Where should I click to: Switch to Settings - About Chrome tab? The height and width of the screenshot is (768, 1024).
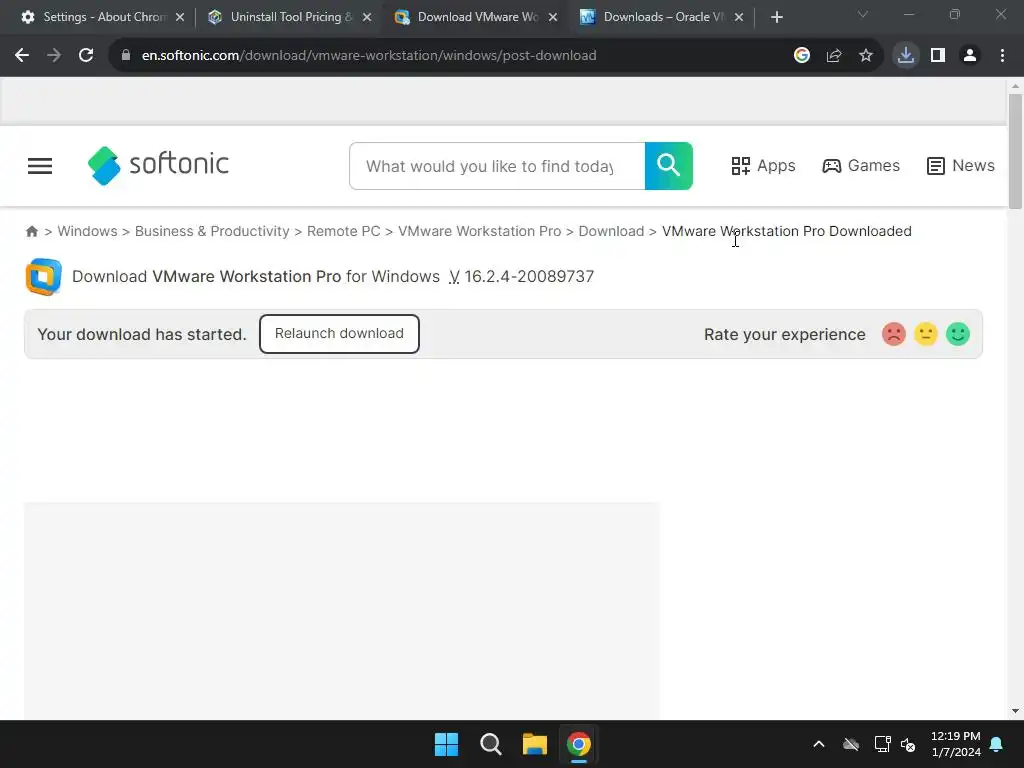pyautogui.click(x=105, y=17)
